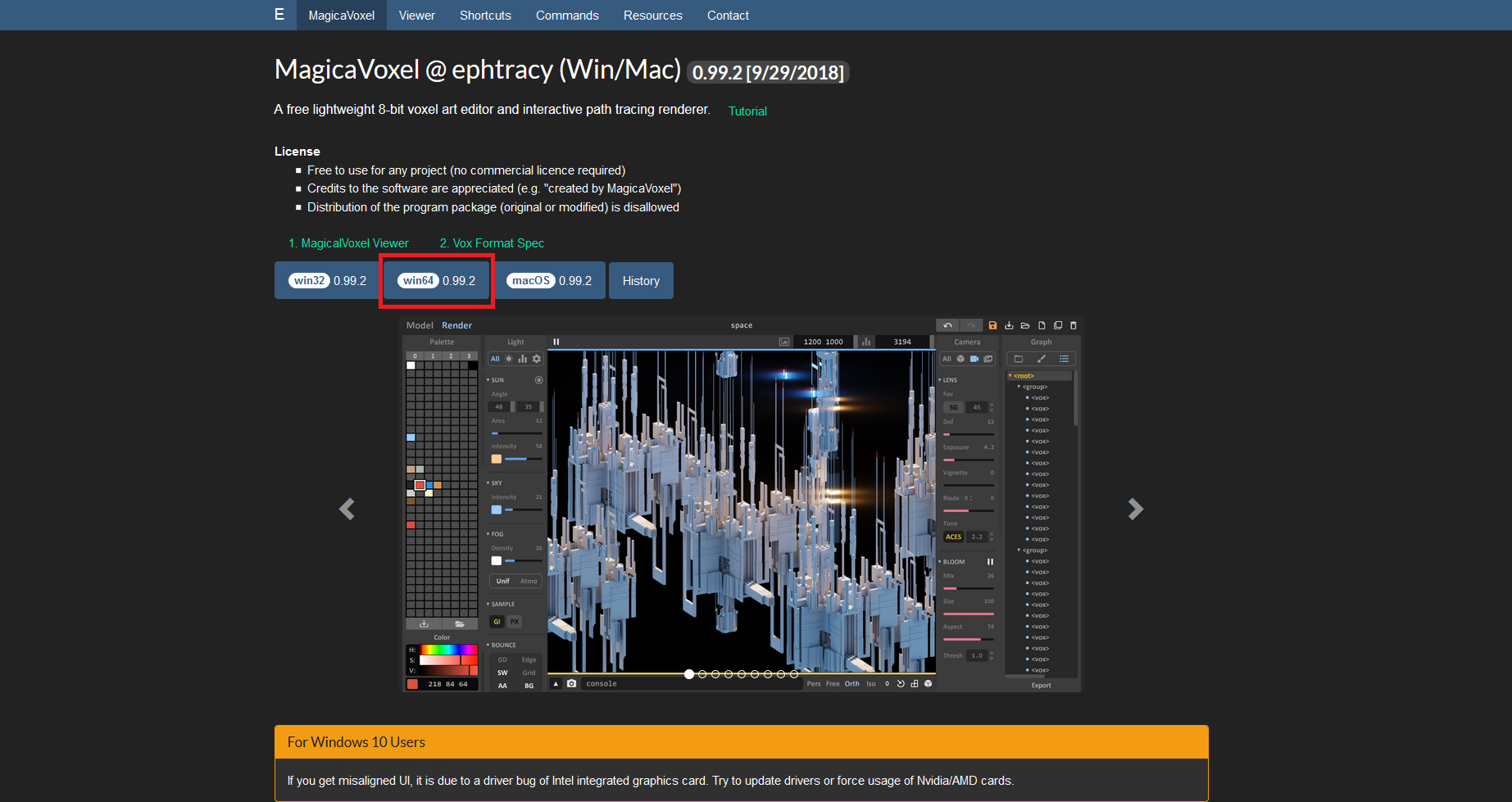This screenshot has width=1512, height=802.
Task: Open the Resources navbar item
Action: (653, 15)
